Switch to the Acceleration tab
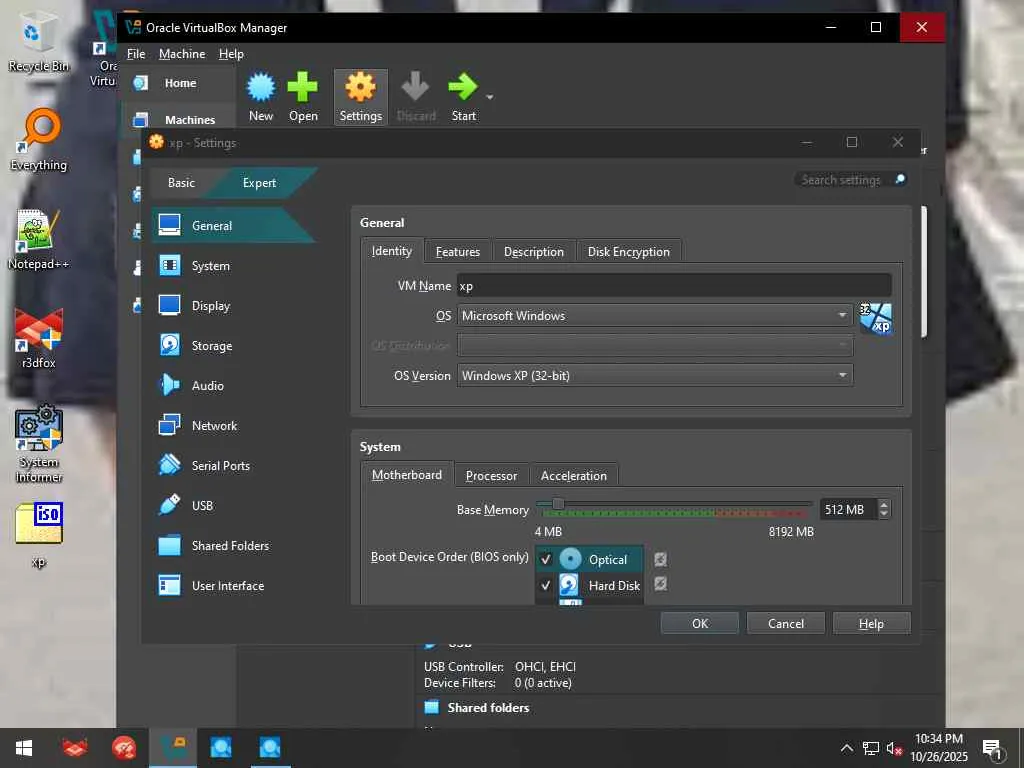The width and height of the screenshot is (1024, 768). [573, 475]
